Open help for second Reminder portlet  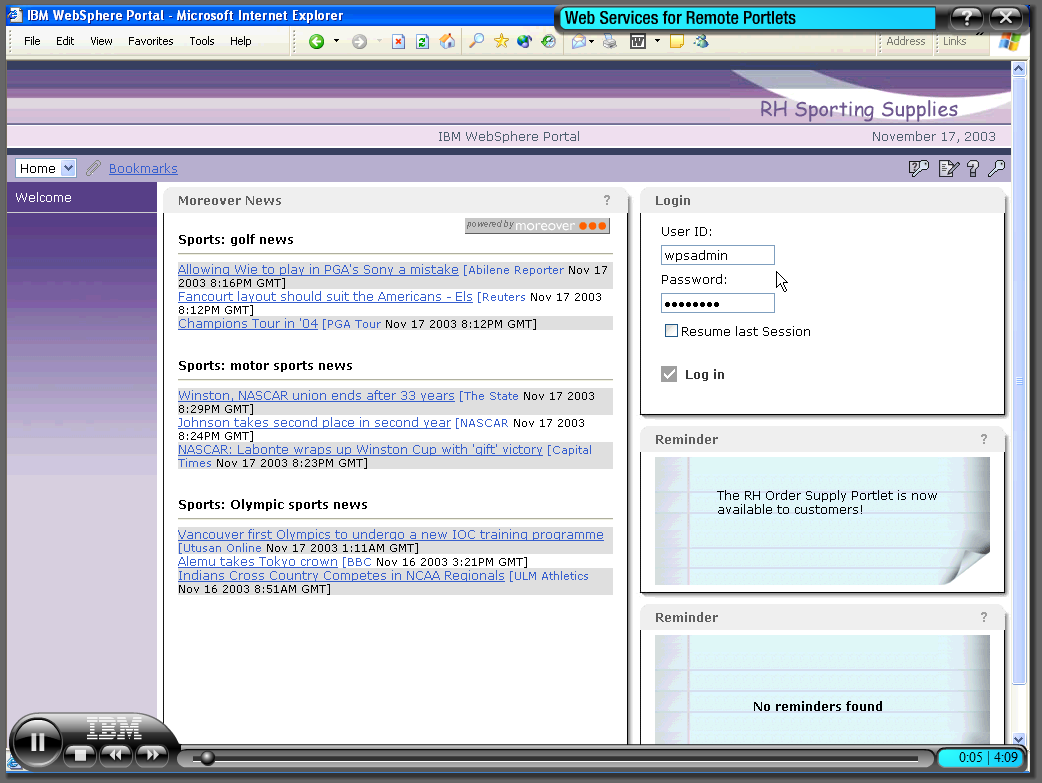coord(984,617)
